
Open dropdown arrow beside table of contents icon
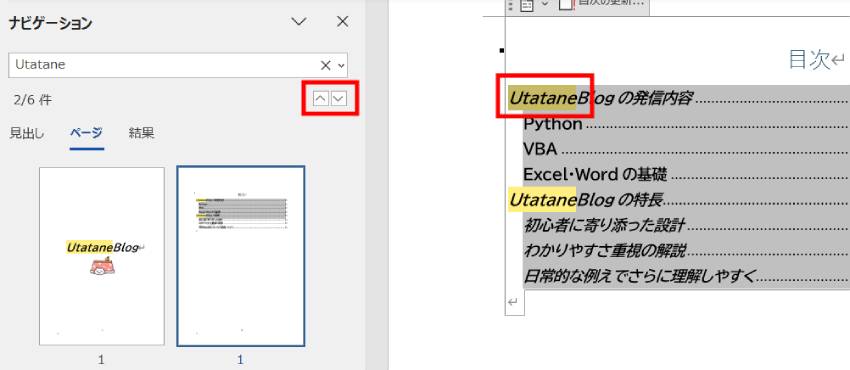tap(545, 4)
